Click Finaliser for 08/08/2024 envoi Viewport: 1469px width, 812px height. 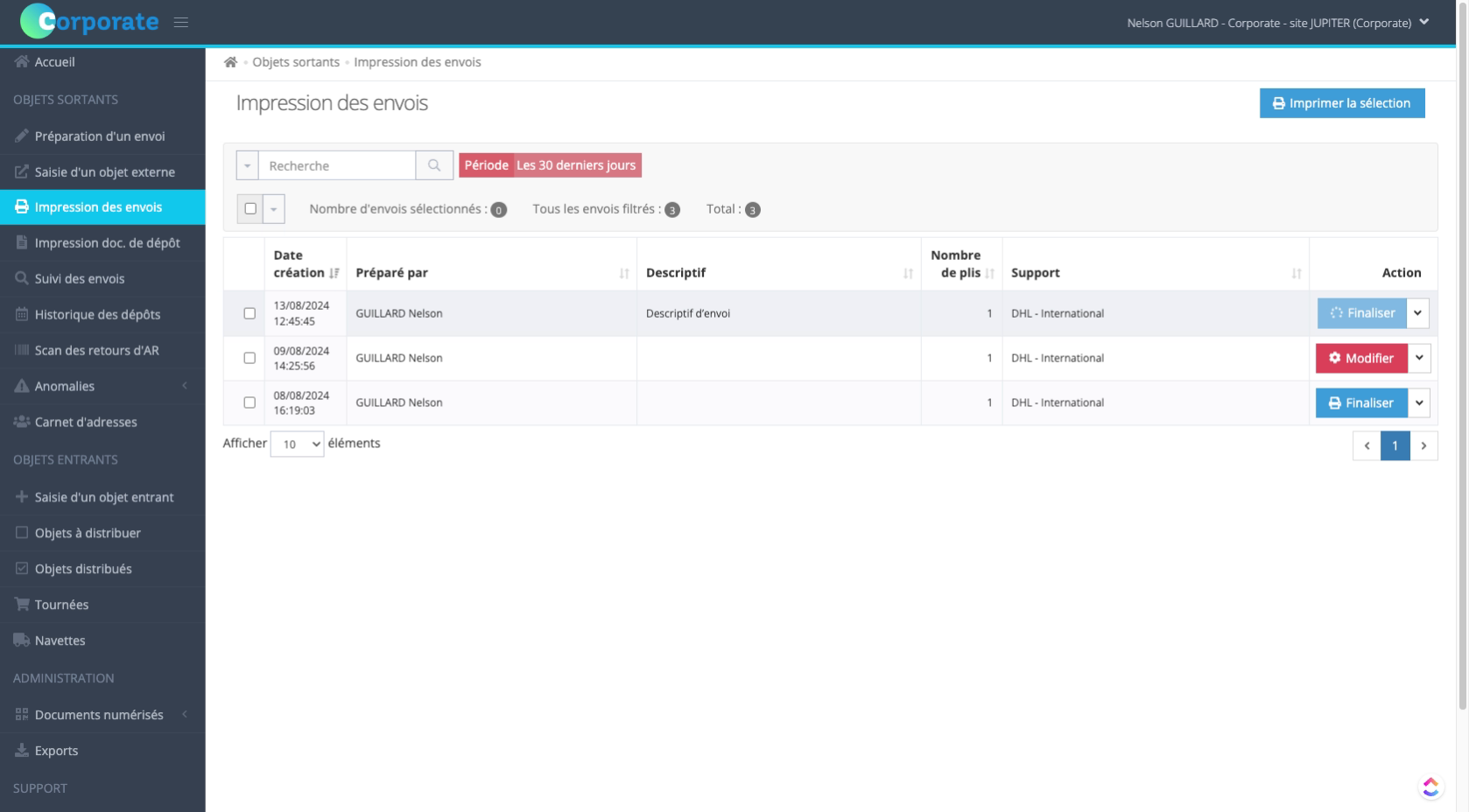coord(1361,402)
